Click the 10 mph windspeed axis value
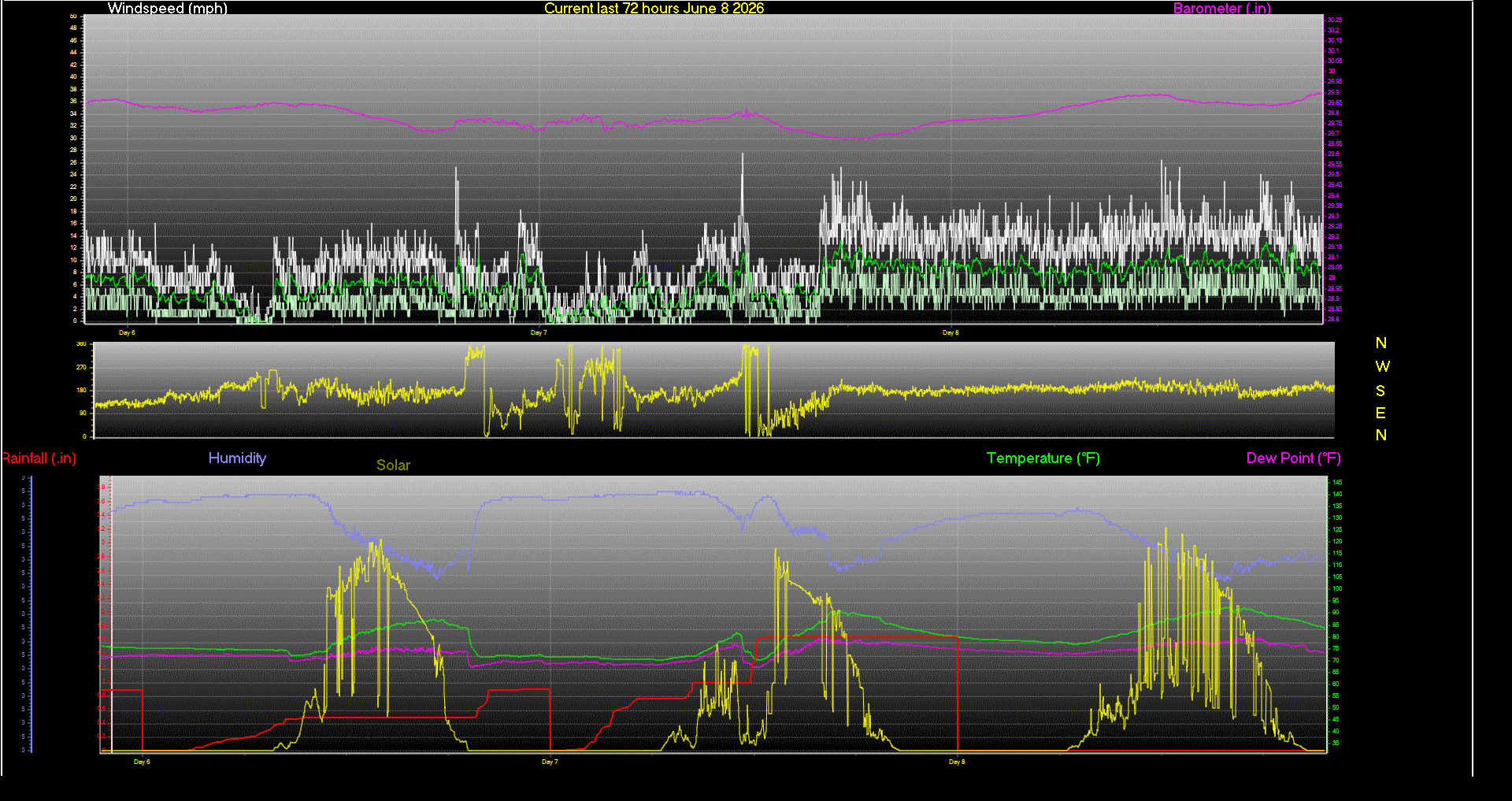Image resolution: width=1512 pixels, height=801 pixels. (x=73, y=260)
